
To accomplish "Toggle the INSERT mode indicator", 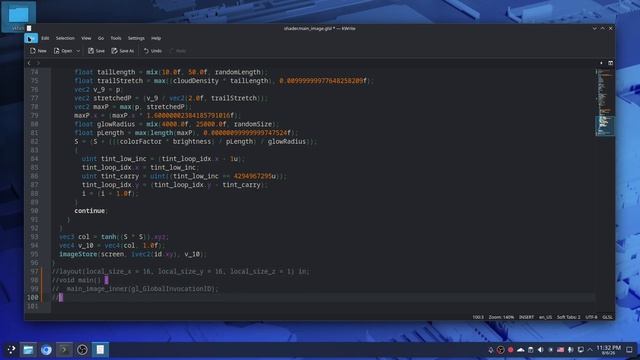I will pyautogui.click(x=526, y=317).
